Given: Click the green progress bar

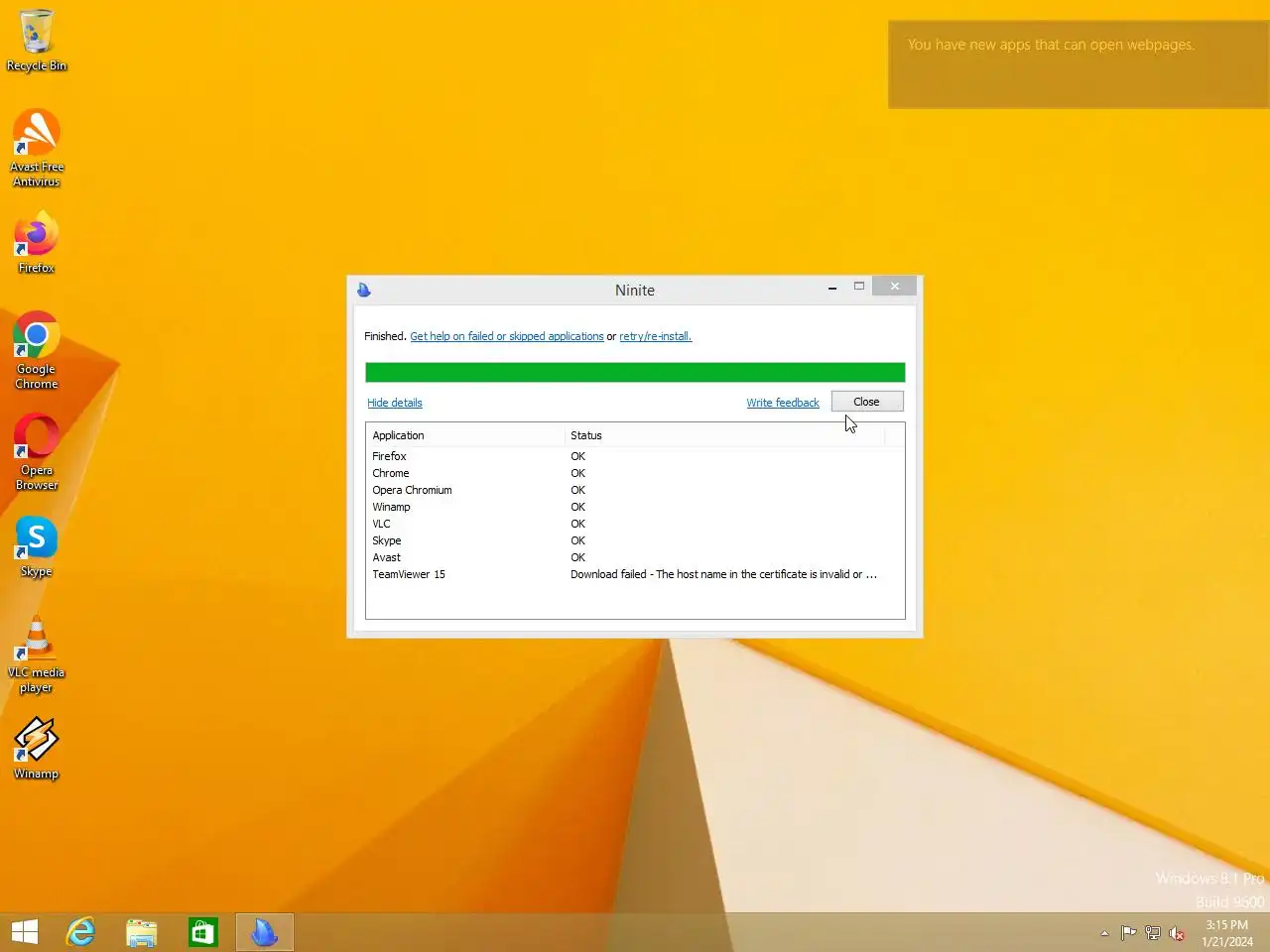Looking at the screenshot, I should 635,372.
